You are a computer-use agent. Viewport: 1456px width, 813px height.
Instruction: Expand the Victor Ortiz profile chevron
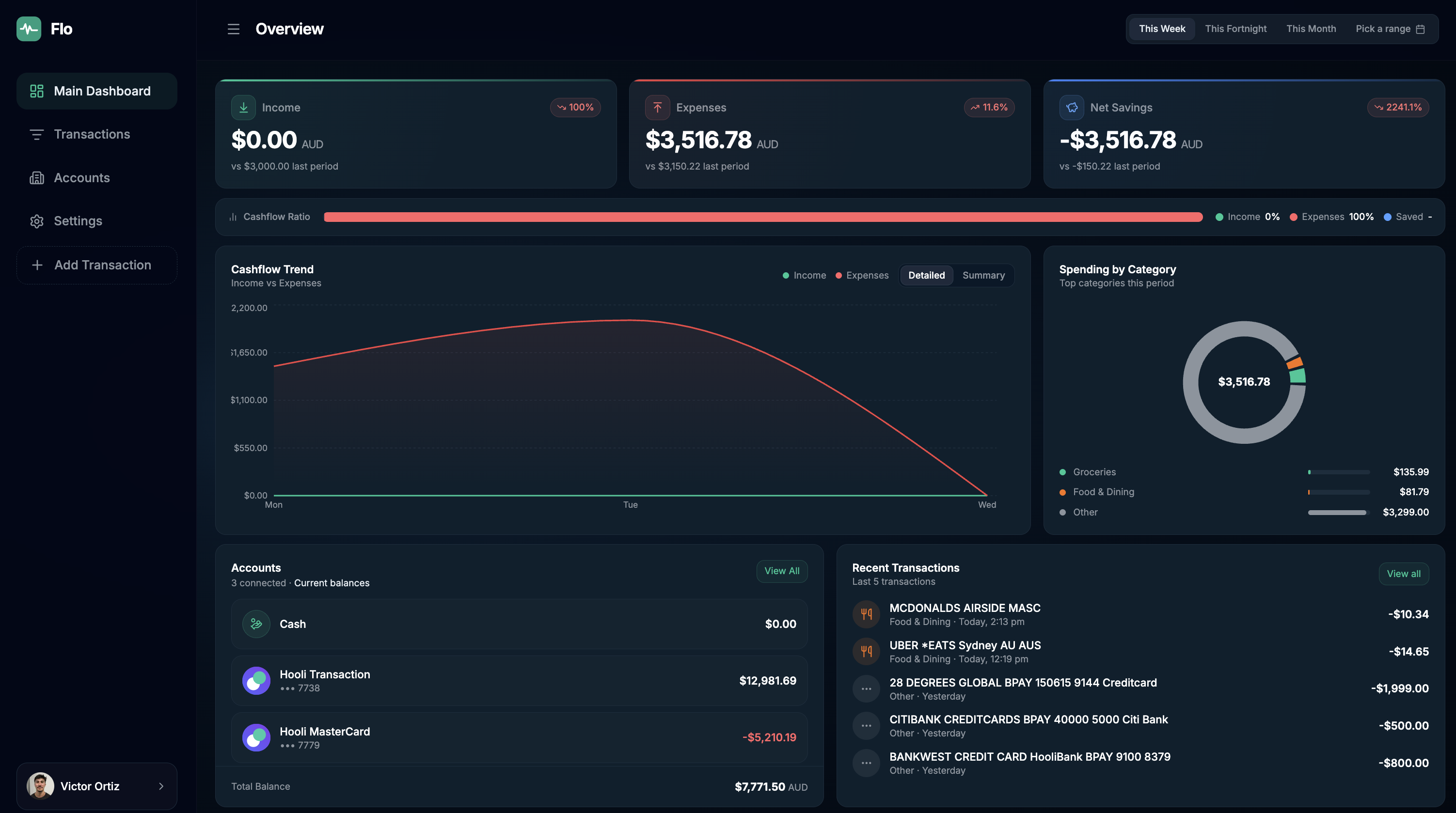coord(161,786)
